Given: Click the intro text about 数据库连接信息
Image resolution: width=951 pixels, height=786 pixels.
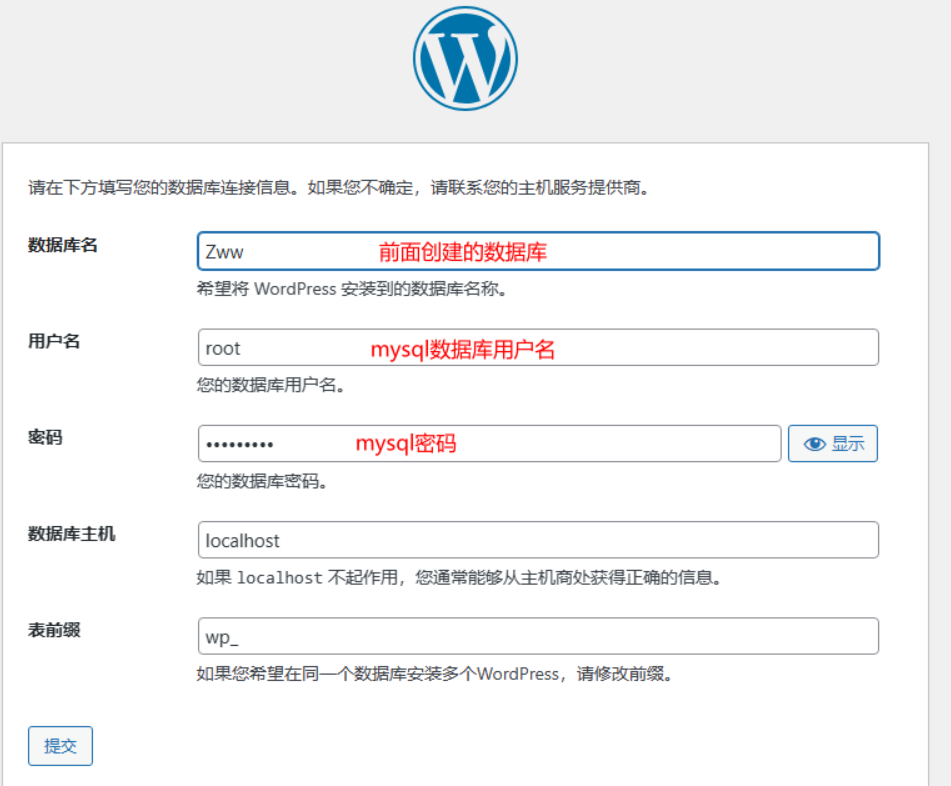Looking at the screenshot, I should click(x=340, y=187).
